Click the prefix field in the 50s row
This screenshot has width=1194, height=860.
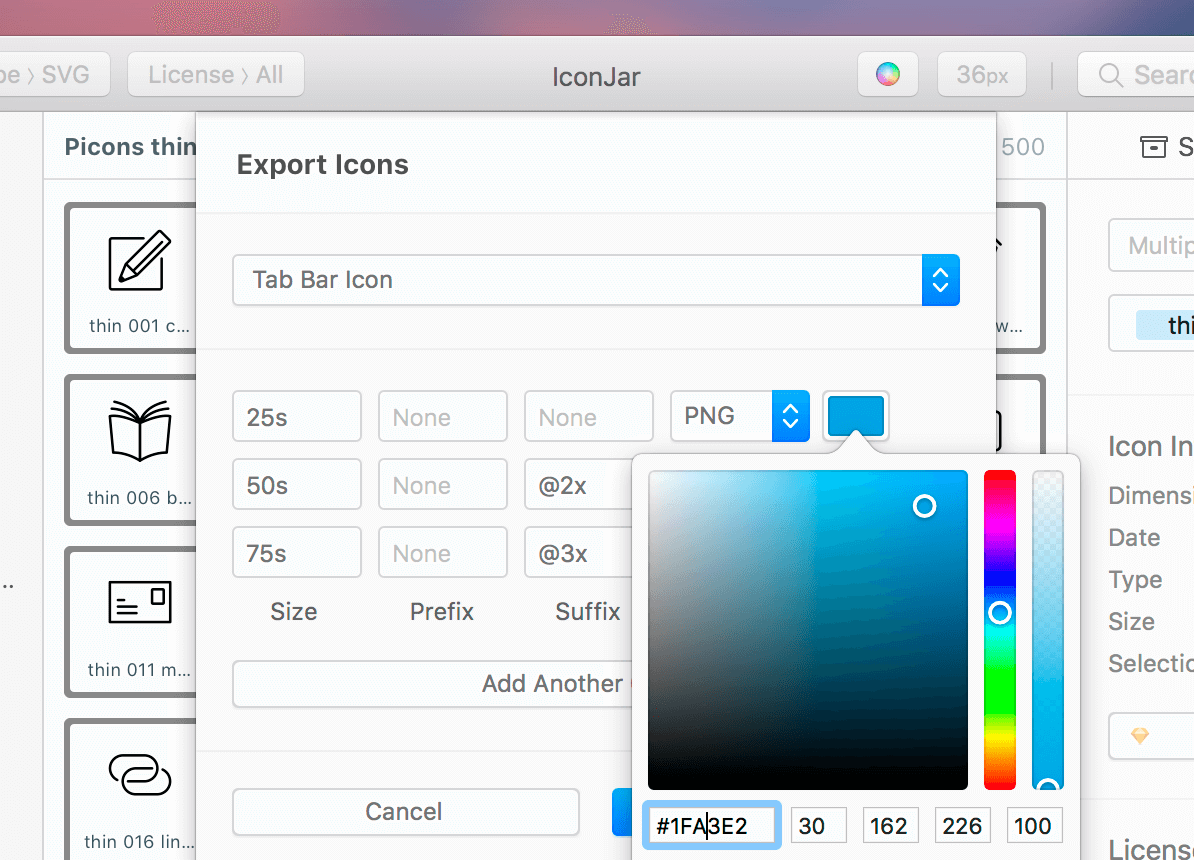[443, 484]
